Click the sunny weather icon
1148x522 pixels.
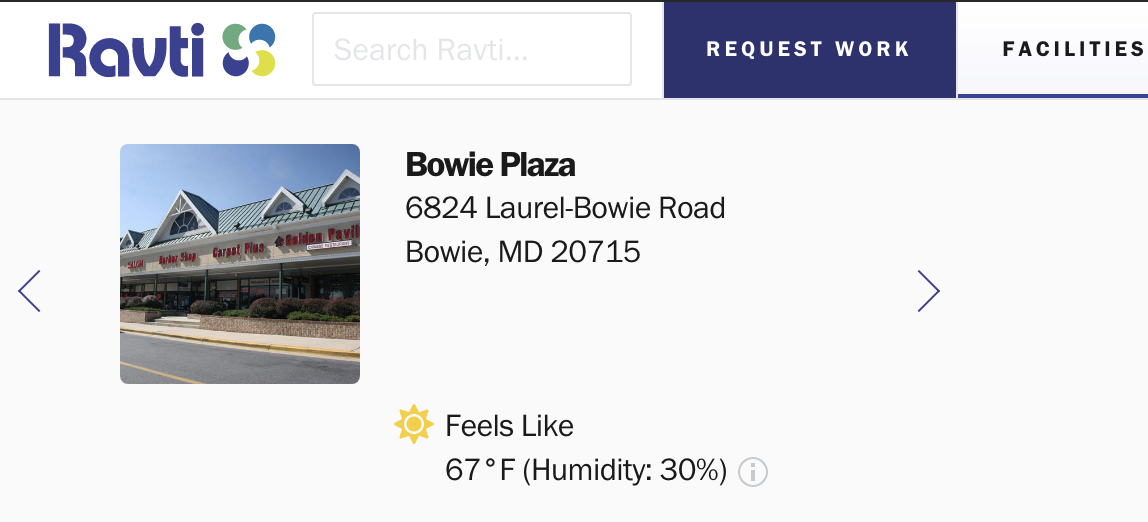[x=414, y=424]
